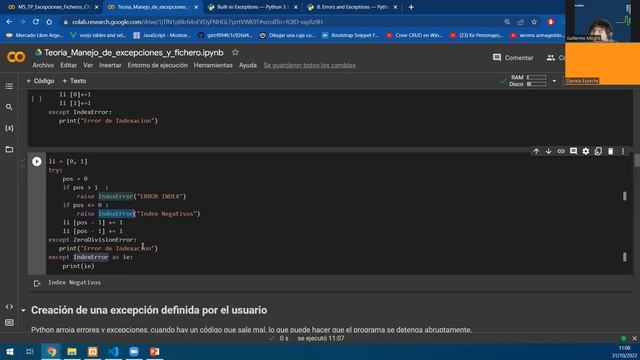The image size is (640, 360).
Task: Share page icon in address bar
Action: tap(520, 22)
